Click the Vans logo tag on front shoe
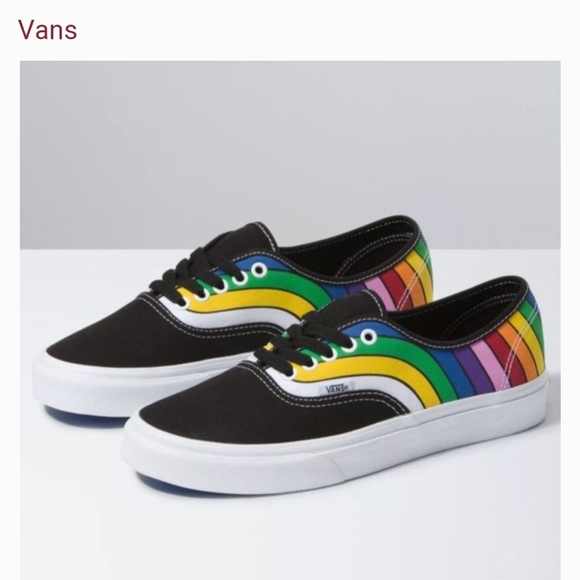The image size is (580, 580). click(337, 388)
